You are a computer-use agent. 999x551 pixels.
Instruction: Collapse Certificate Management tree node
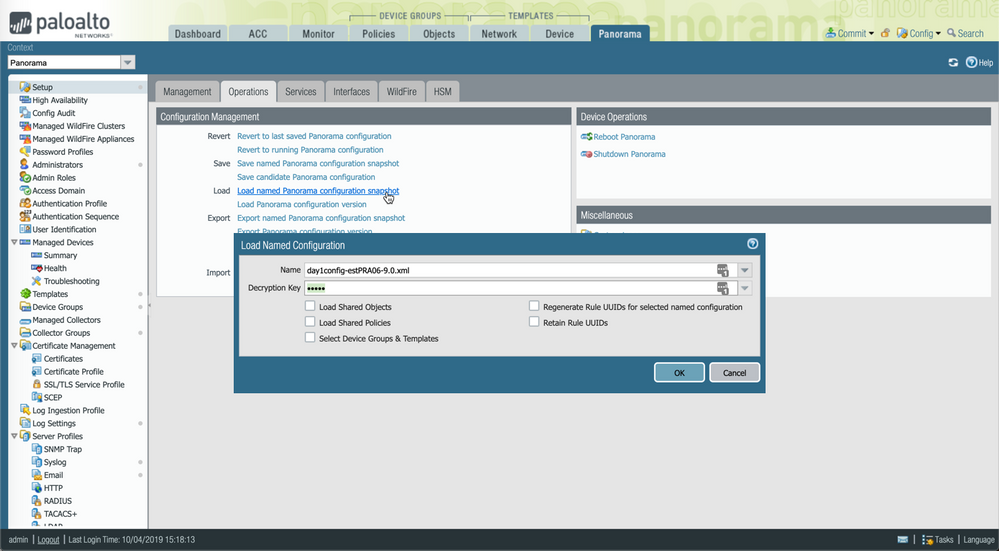(x=14, y=345)
